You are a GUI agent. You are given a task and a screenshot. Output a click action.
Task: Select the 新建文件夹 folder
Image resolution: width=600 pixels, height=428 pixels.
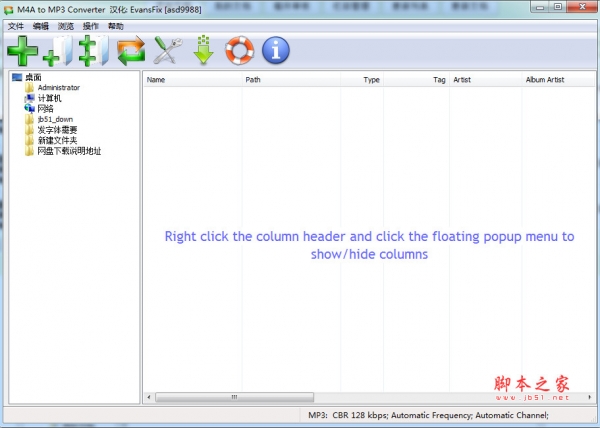coord(57,140)
